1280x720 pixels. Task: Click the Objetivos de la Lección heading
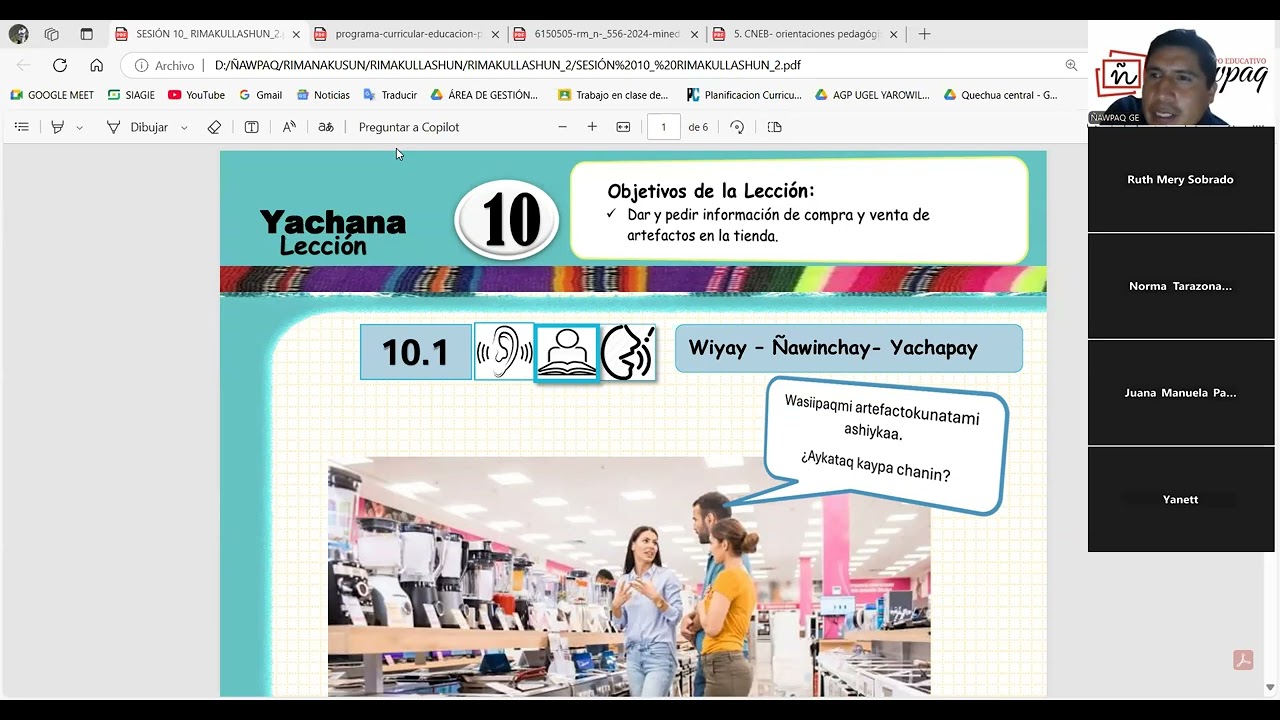pos(711,191)
